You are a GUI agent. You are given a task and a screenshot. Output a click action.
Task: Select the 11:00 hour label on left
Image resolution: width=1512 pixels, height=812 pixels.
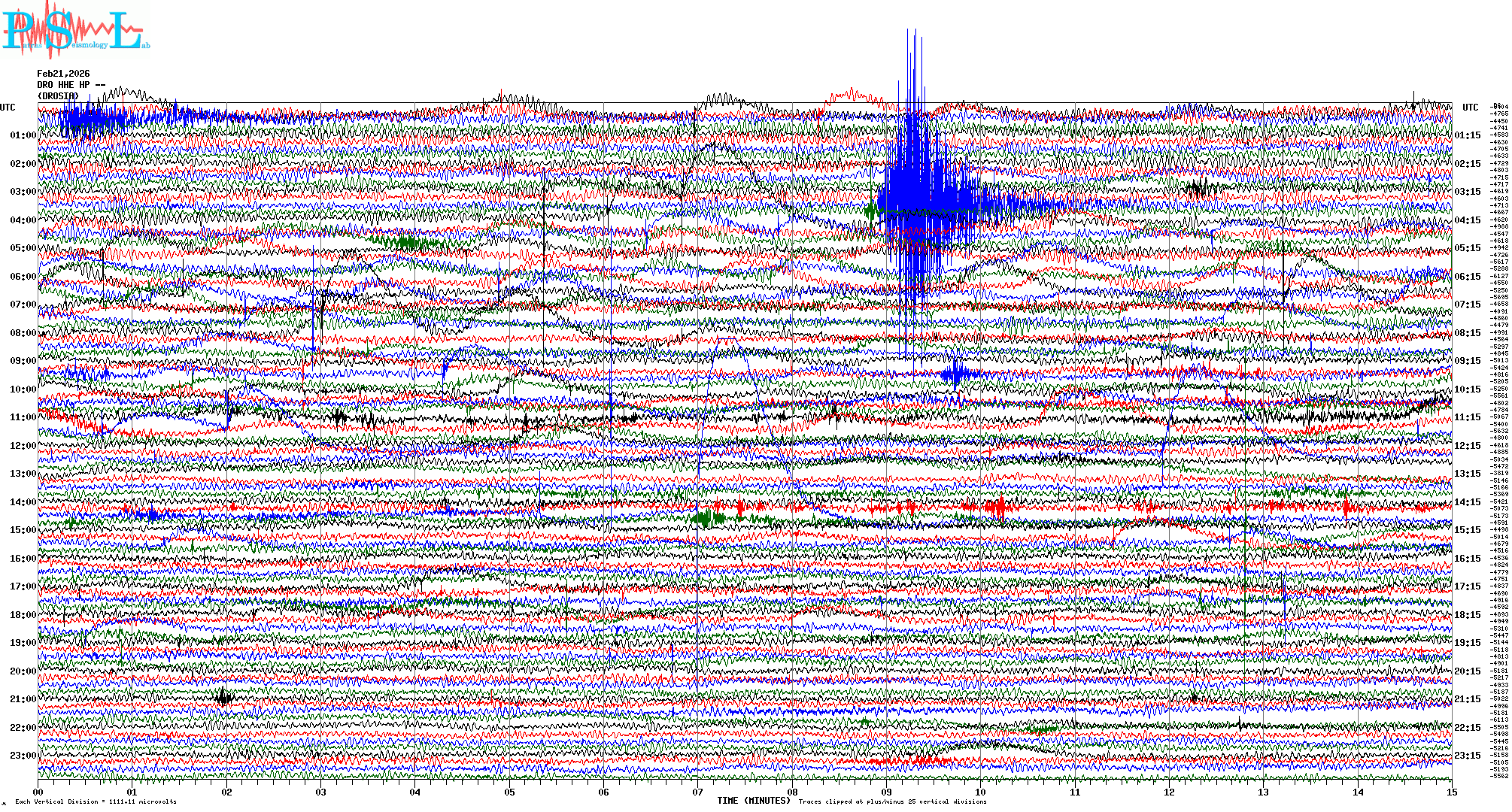(x=23, y=417)
